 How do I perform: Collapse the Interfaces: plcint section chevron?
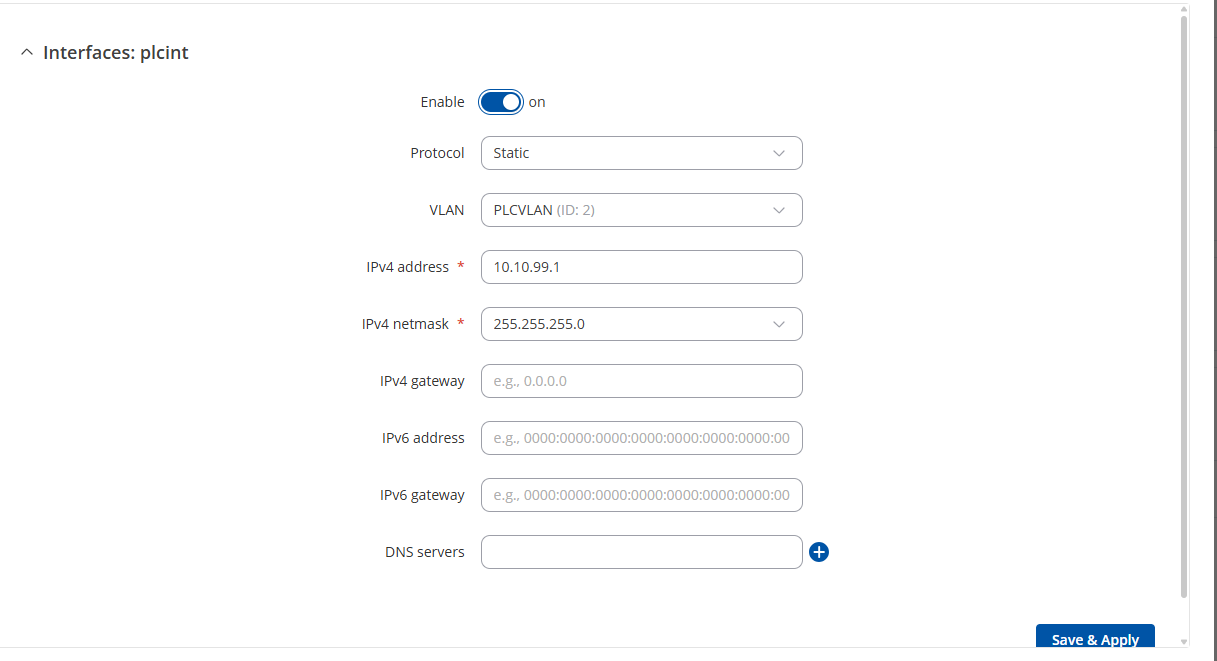pos(26,53)
